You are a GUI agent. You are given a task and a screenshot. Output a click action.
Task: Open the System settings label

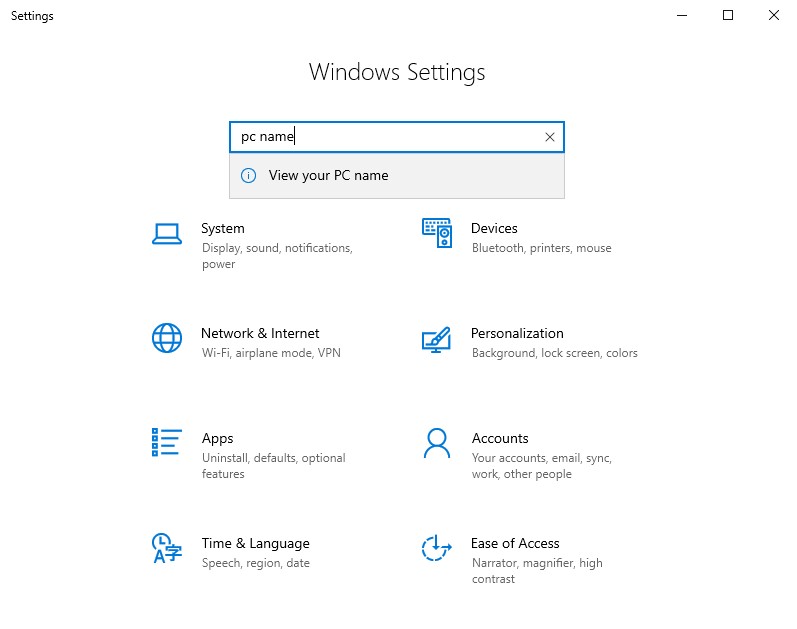(223, 228)
